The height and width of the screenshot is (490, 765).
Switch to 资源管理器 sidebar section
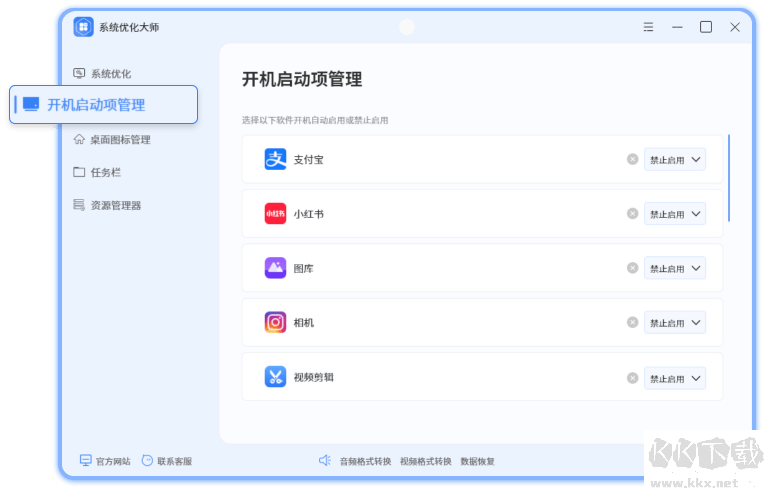click(107, 205)
